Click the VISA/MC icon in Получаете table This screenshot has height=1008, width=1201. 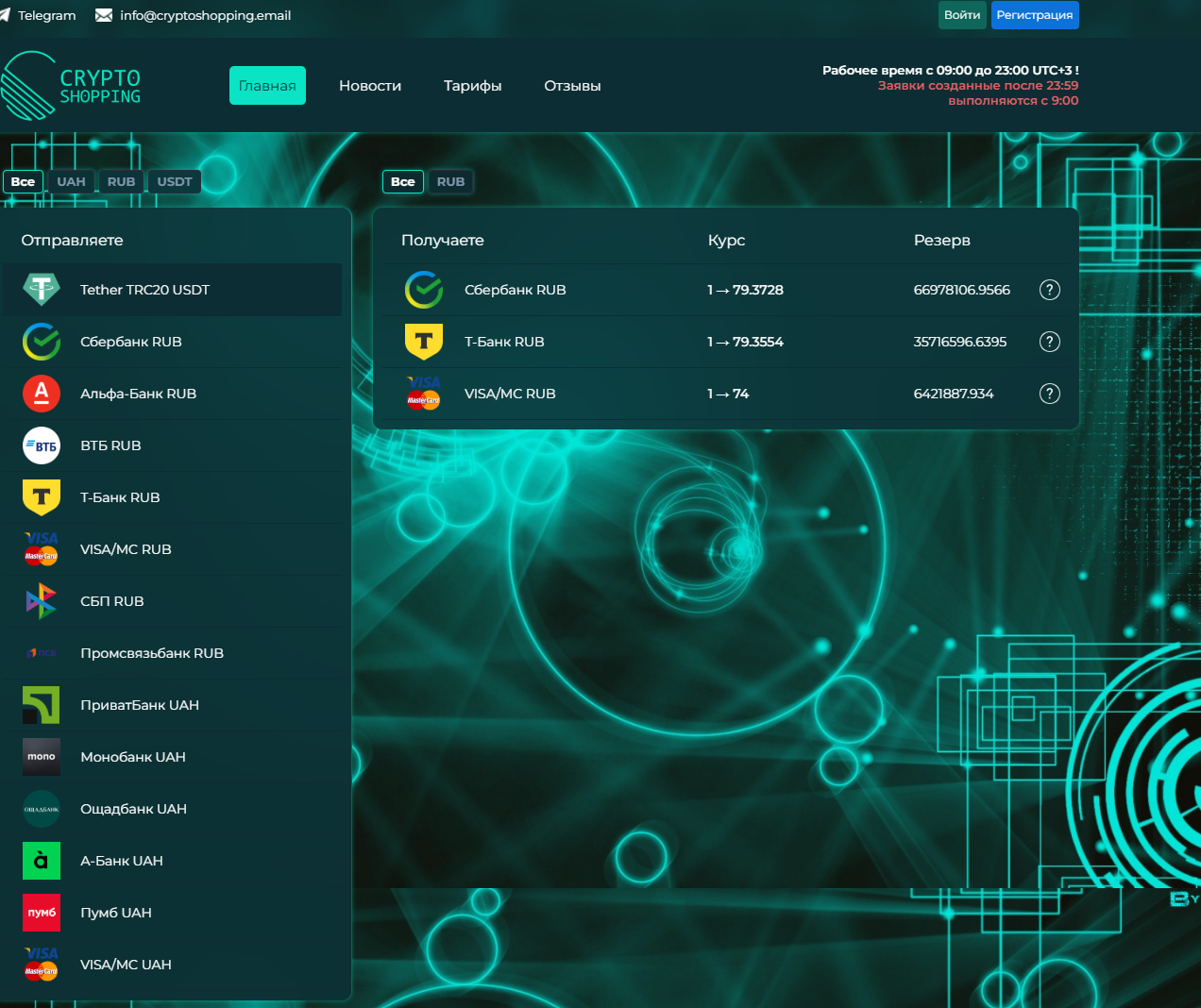[424, 393]
